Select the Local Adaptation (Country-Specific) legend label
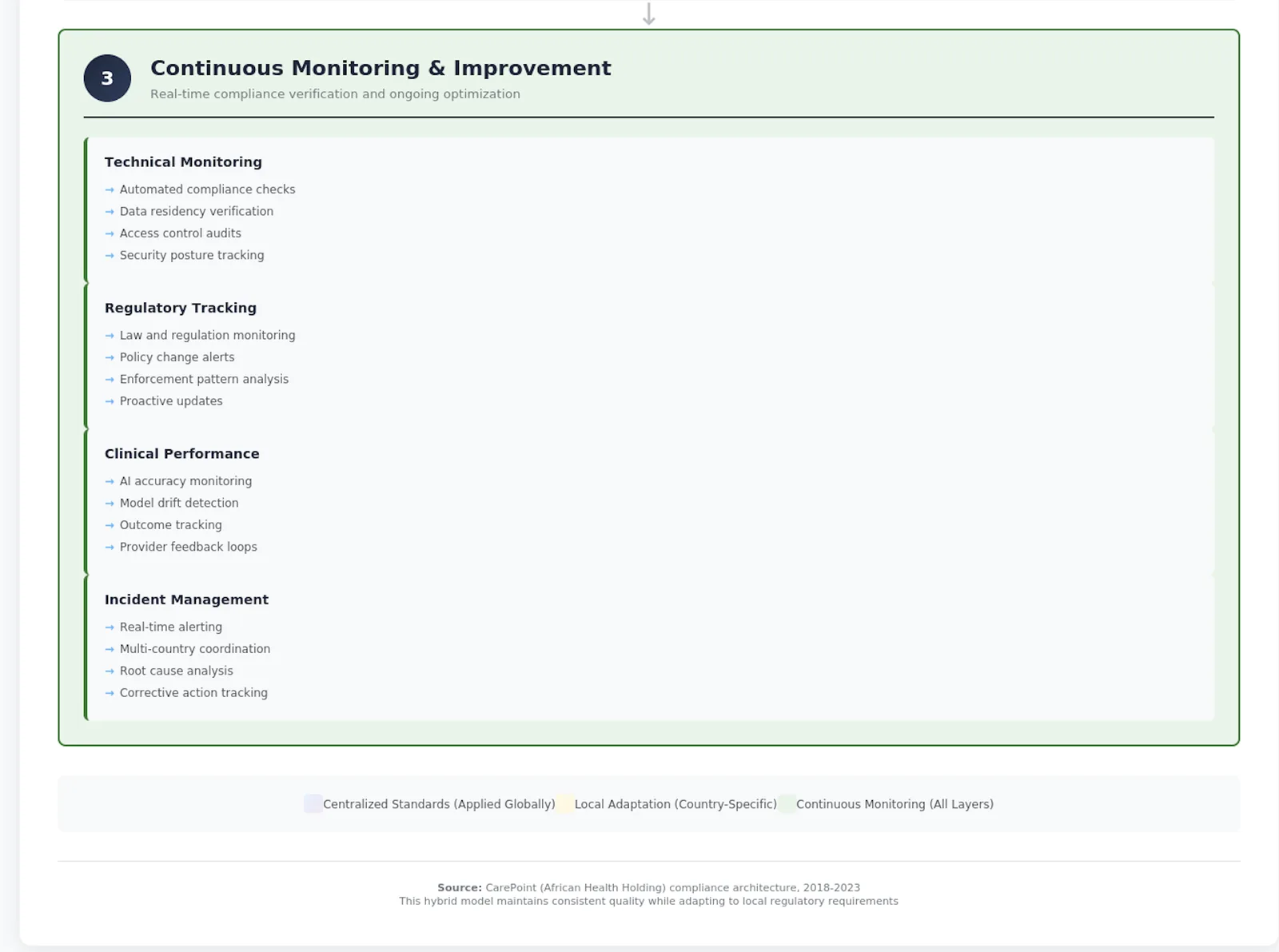This screenshot has height=952, width=1279. point(675,804)
